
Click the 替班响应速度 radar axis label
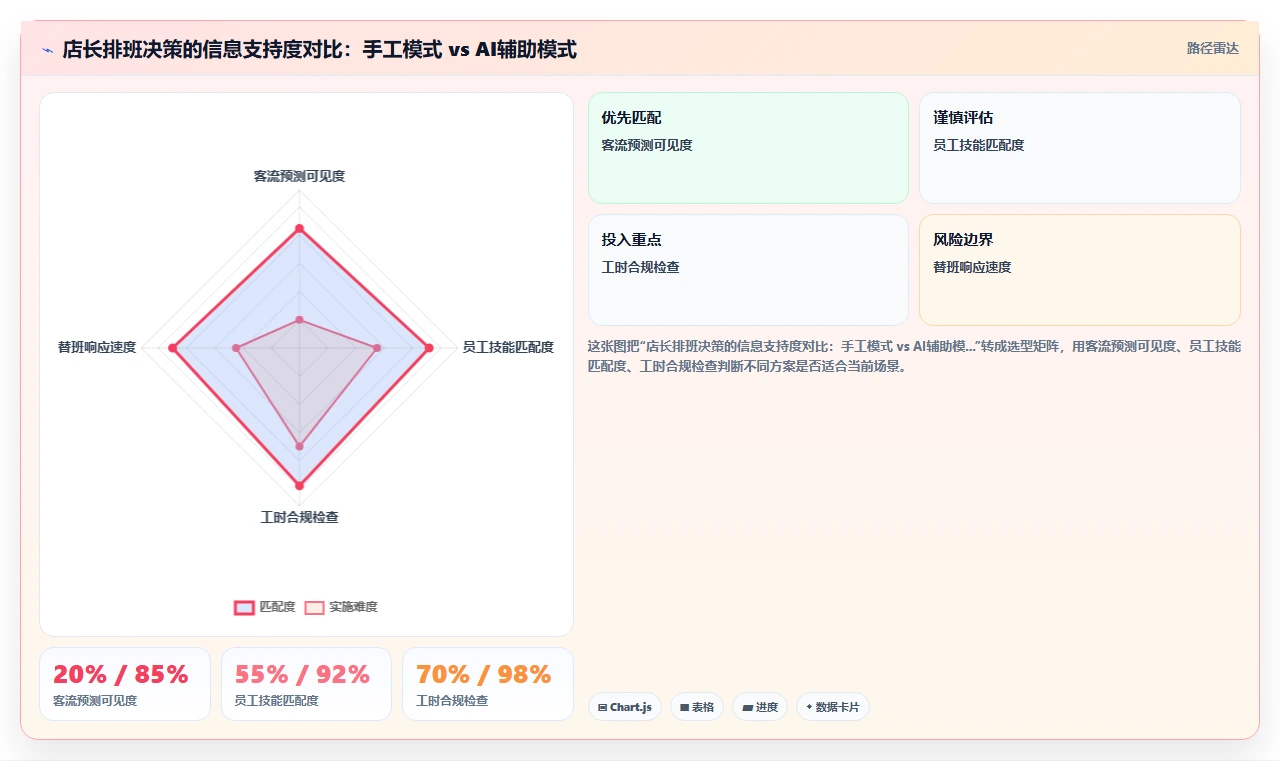pos(97,347)
